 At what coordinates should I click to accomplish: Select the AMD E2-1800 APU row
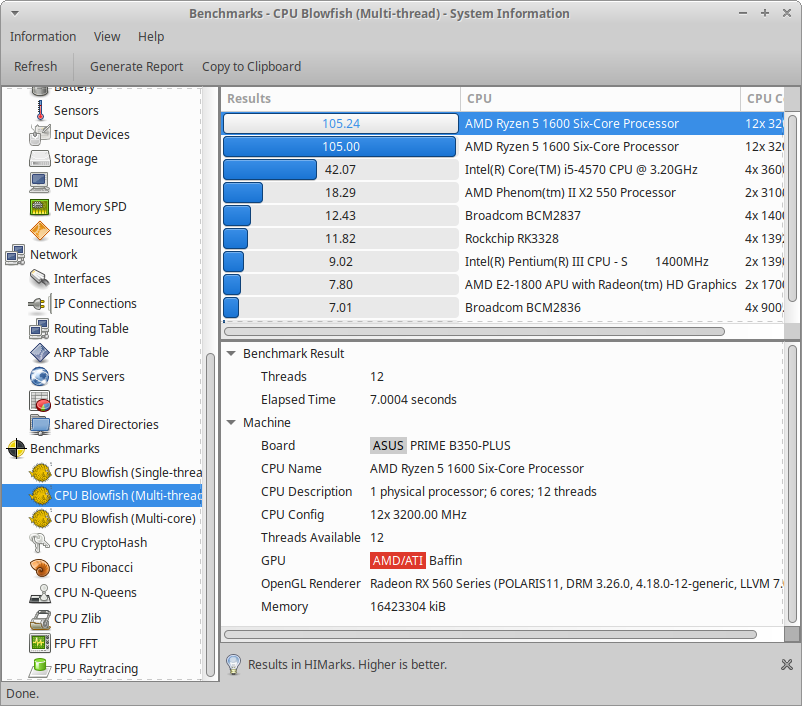coord(503,285)
